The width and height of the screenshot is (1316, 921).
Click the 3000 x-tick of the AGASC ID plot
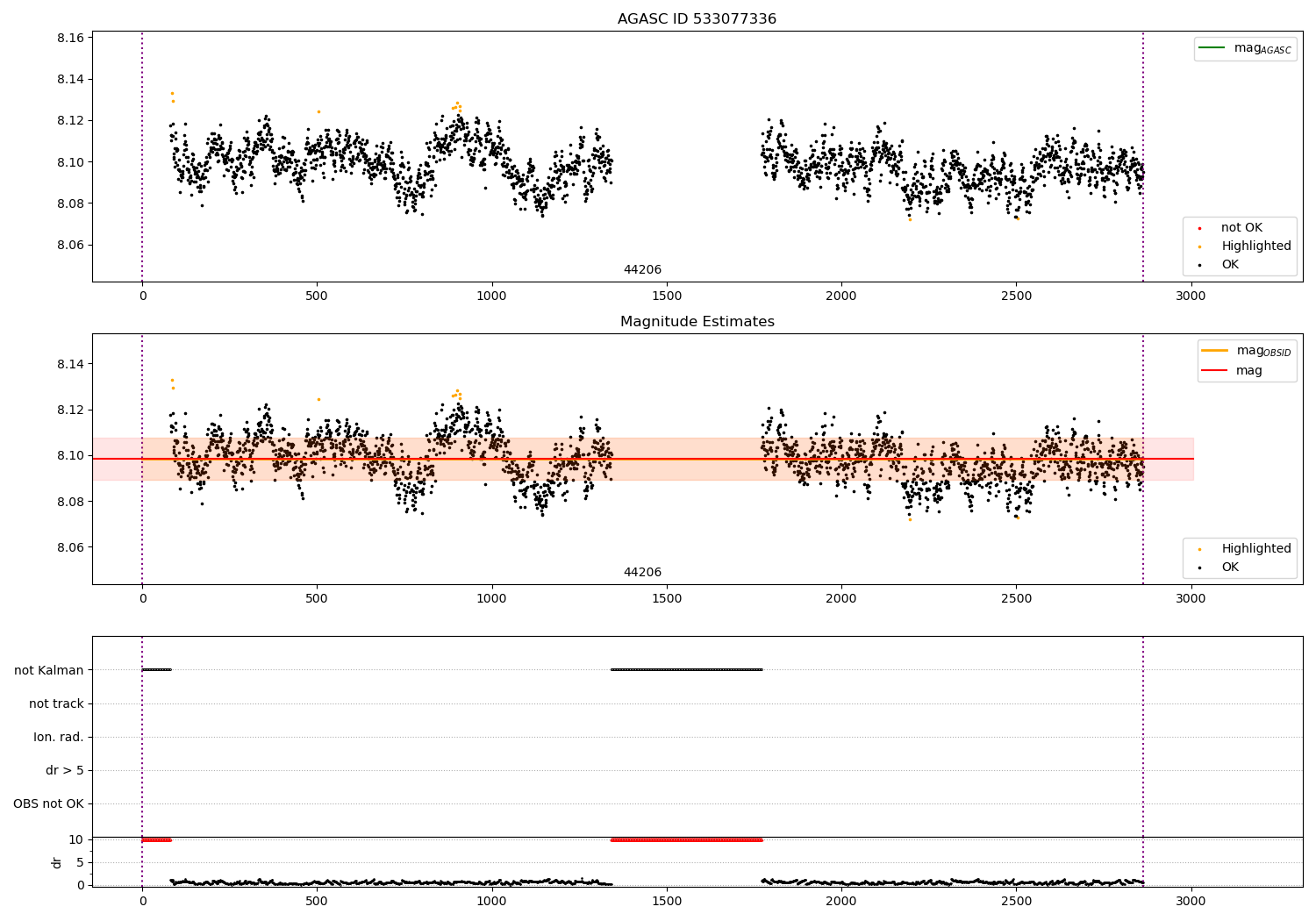click(1191, 296)
